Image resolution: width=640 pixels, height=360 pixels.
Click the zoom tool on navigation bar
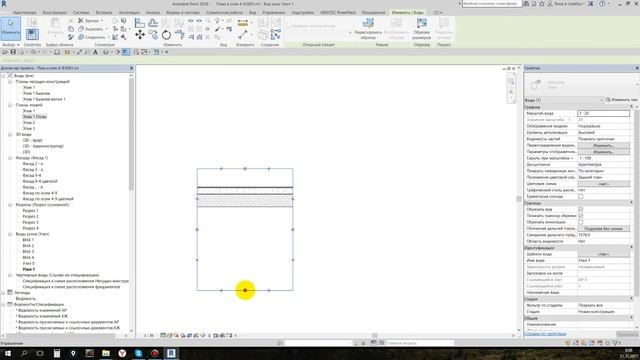[511, 93]
